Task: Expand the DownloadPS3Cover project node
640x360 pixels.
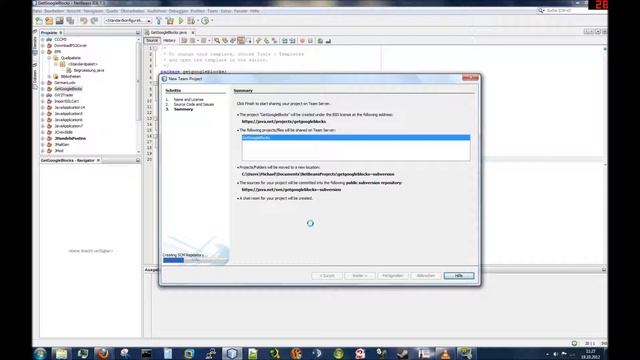Action: pos(43,46)
